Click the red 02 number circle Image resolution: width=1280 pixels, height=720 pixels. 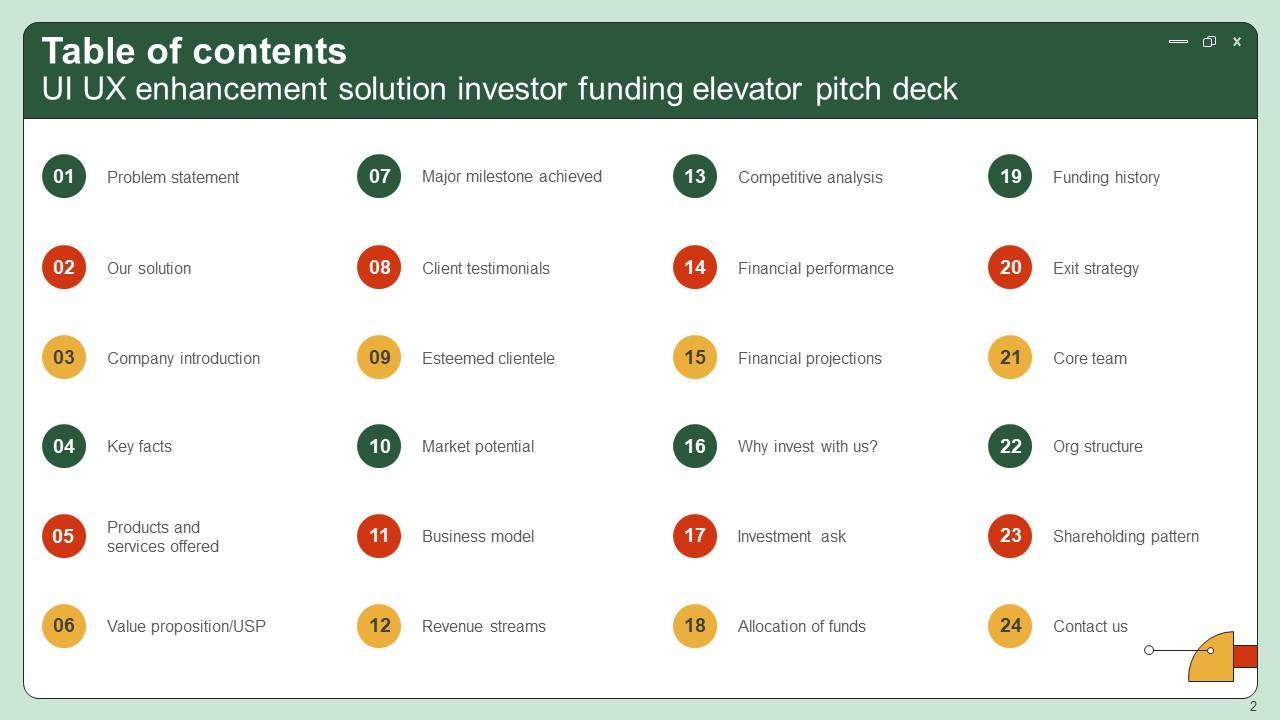[64, 267]
